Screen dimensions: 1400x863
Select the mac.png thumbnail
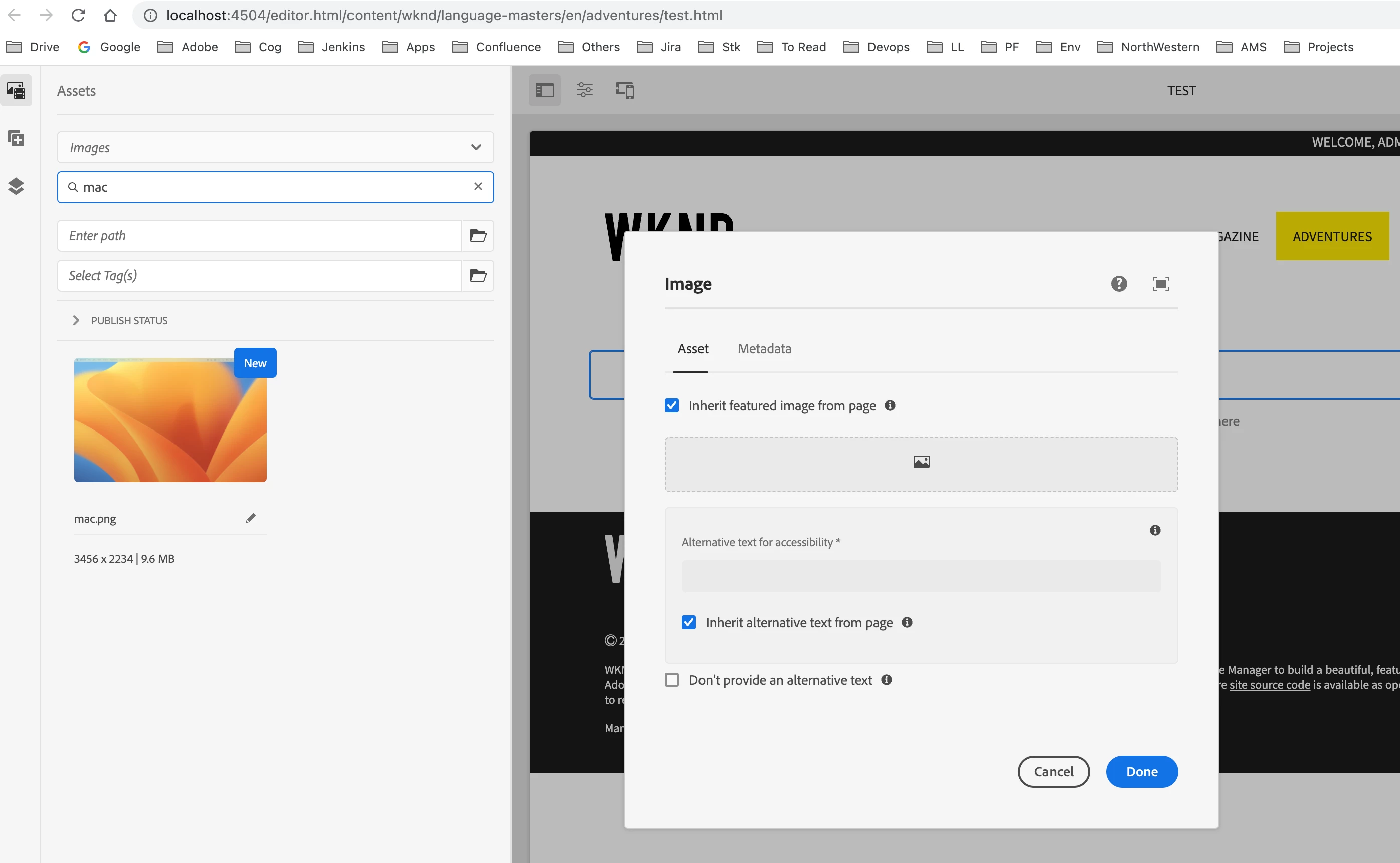click(x=170, y=420)
